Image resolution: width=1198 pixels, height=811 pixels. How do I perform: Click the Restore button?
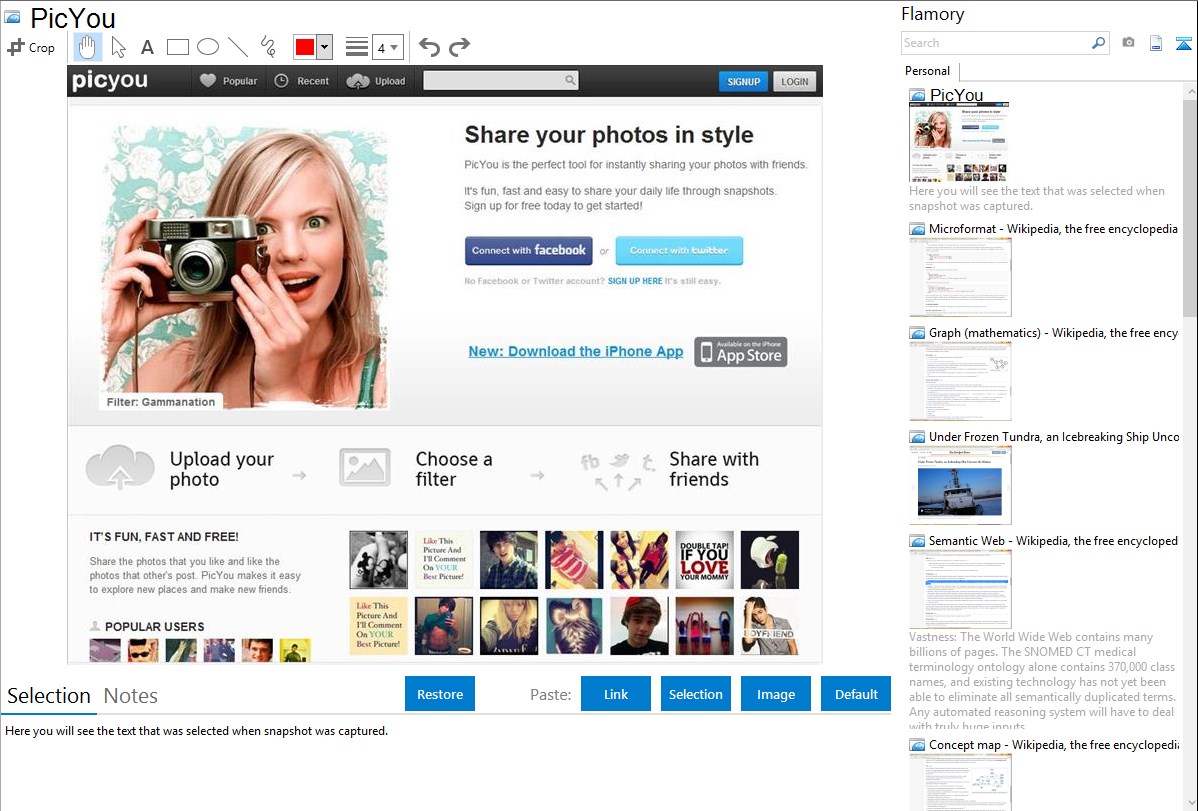coord(440,694)
